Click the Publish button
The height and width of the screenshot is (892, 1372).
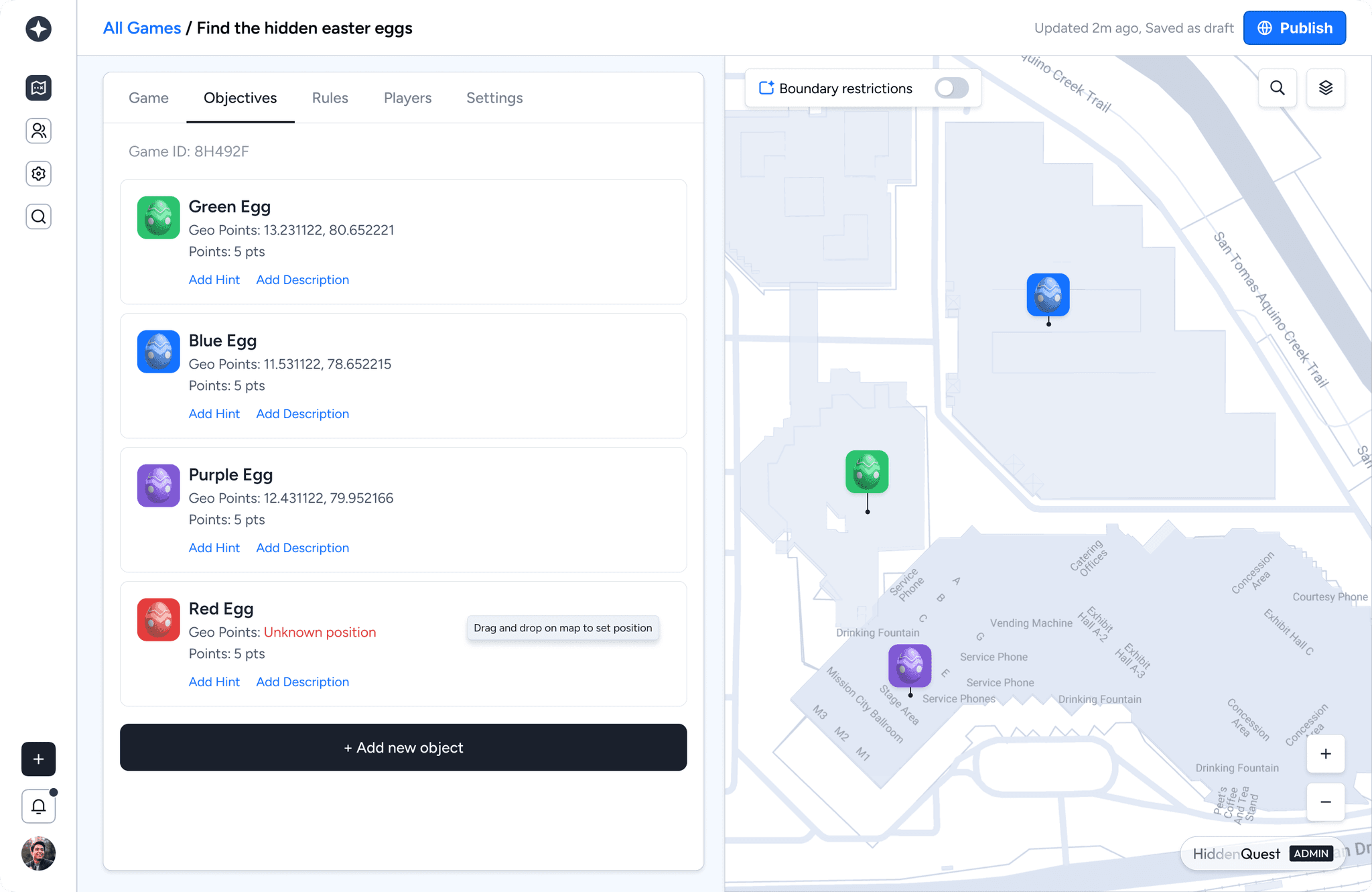click(1294, 28)
